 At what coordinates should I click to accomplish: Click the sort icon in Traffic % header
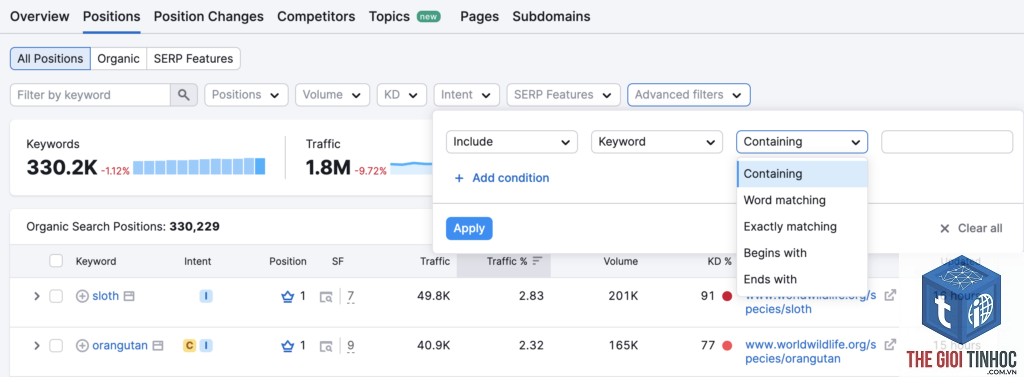coord(537,261)
